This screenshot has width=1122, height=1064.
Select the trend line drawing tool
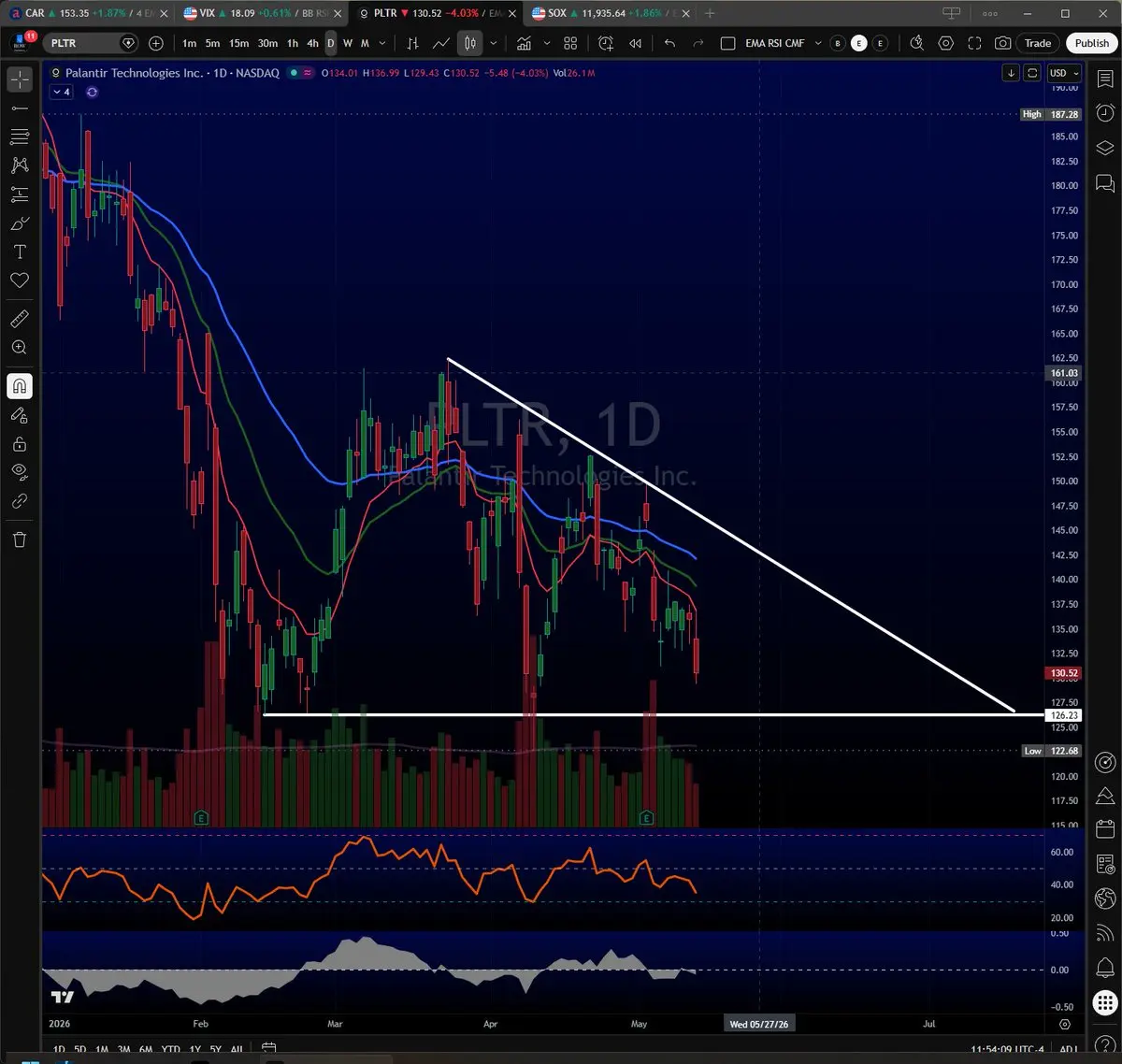click(x=20, y=108)
